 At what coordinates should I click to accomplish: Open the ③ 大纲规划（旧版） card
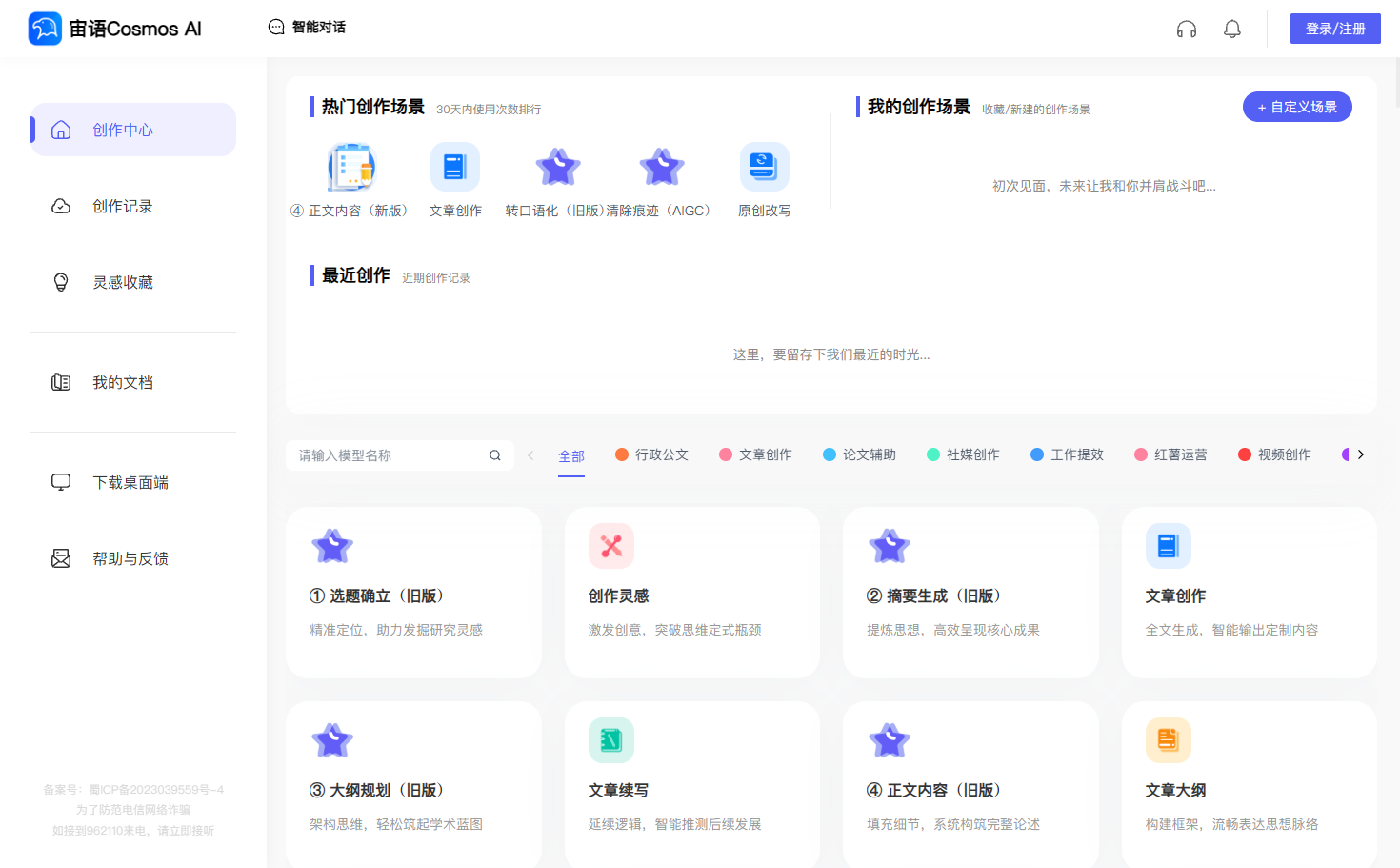tap(413, 785)
